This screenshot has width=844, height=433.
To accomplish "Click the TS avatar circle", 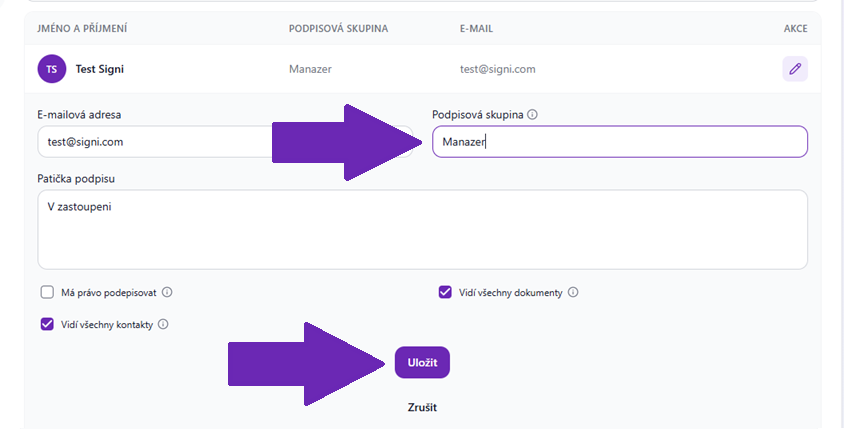I will pyautogui.click(x=52, y=69).
